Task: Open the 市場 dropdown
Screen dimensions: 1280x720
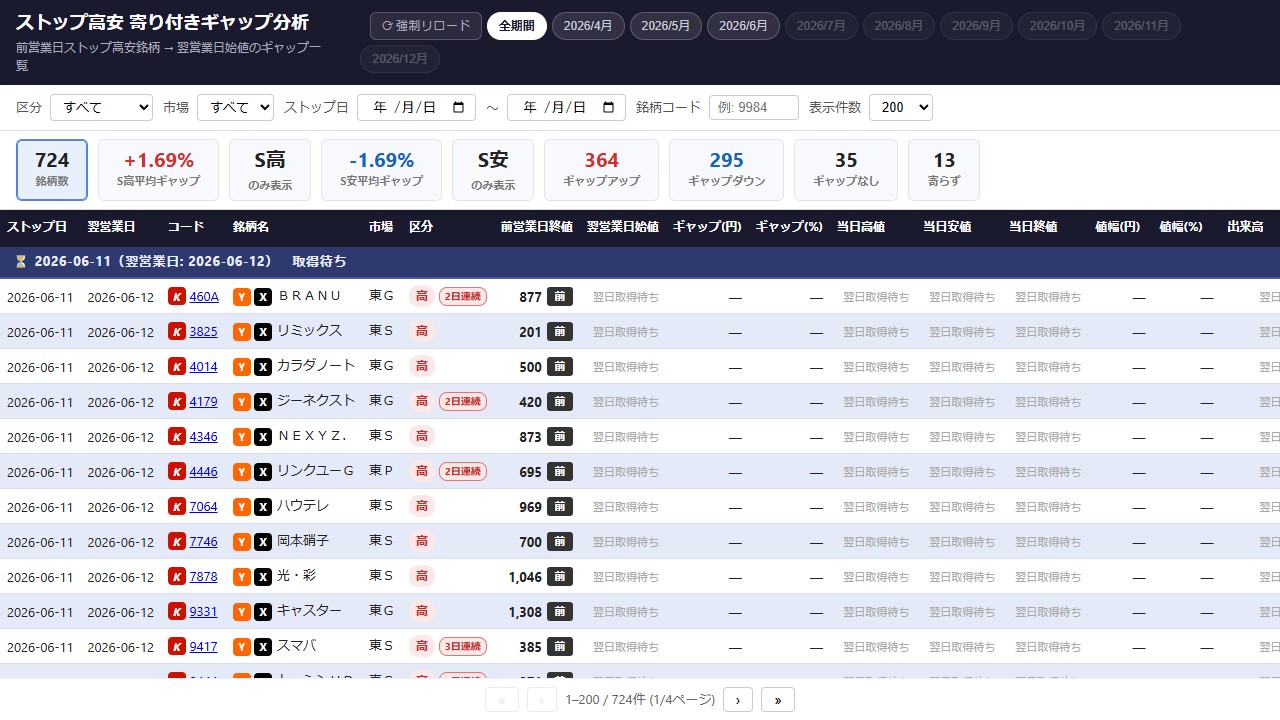Action: pos(235,107)
